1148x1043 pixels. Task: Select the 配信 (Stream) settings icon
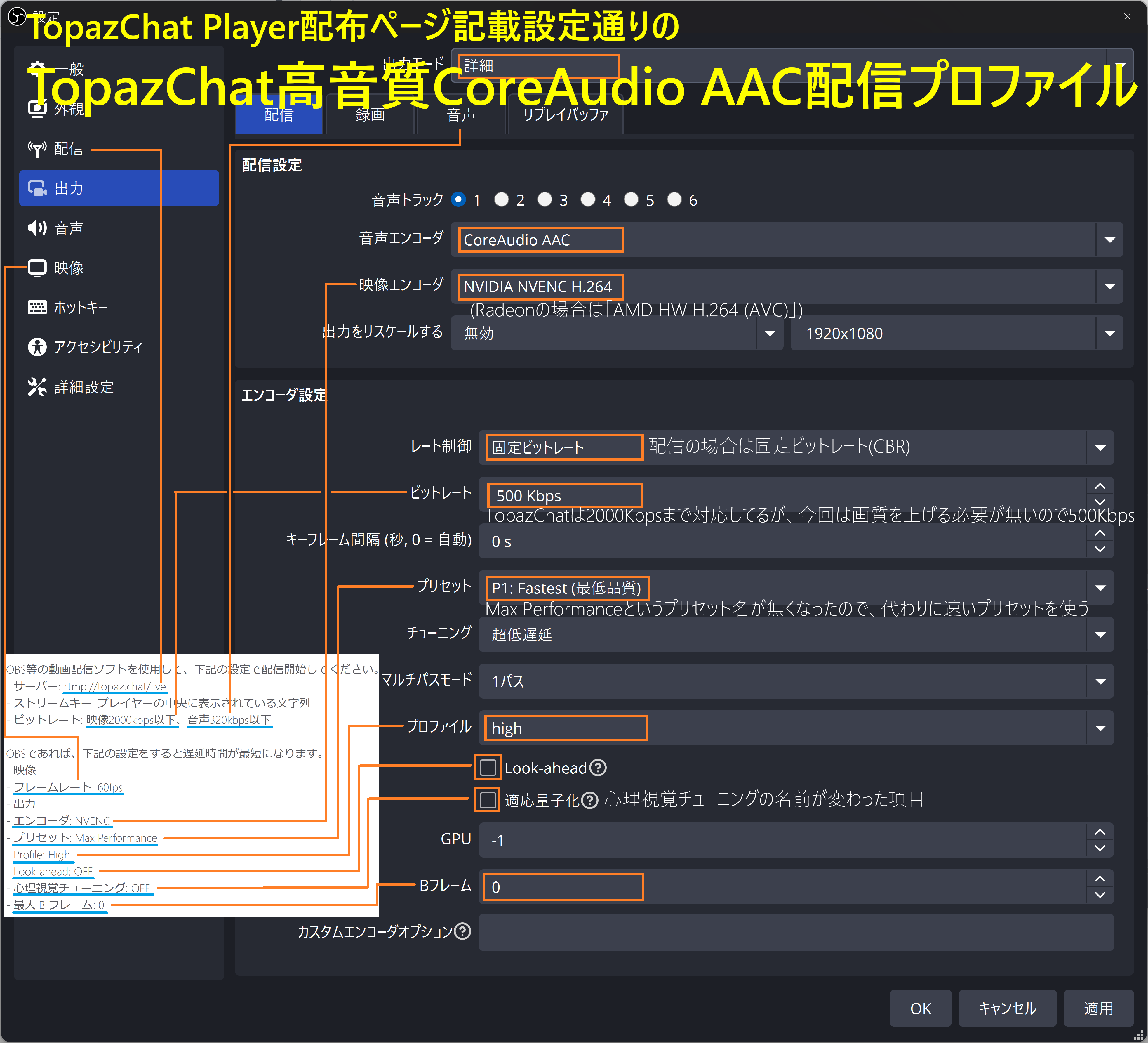(38, 148)
